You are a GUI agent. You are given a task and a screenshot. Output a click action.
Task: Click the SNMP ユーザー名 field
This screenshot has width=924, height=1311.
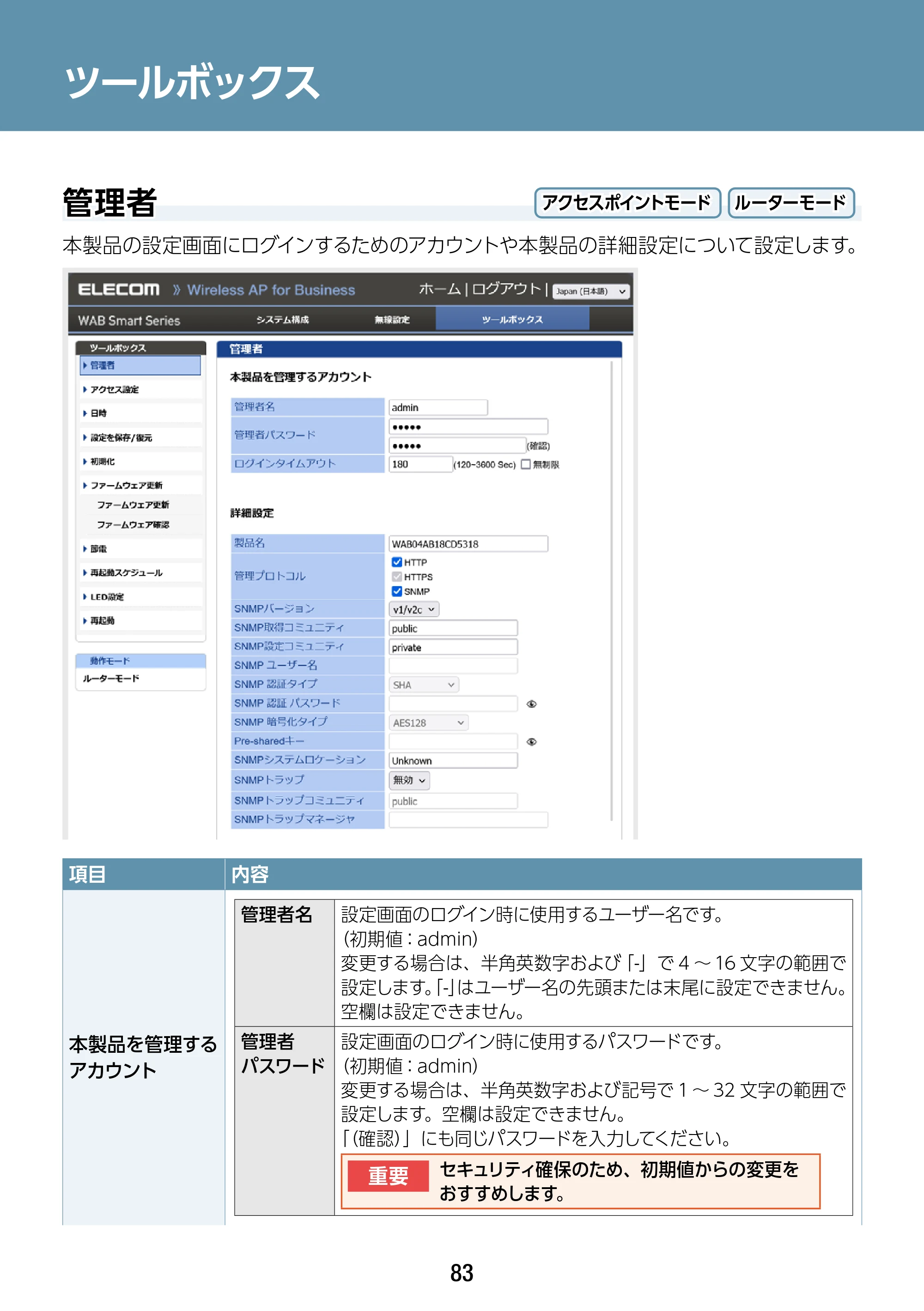453,666
